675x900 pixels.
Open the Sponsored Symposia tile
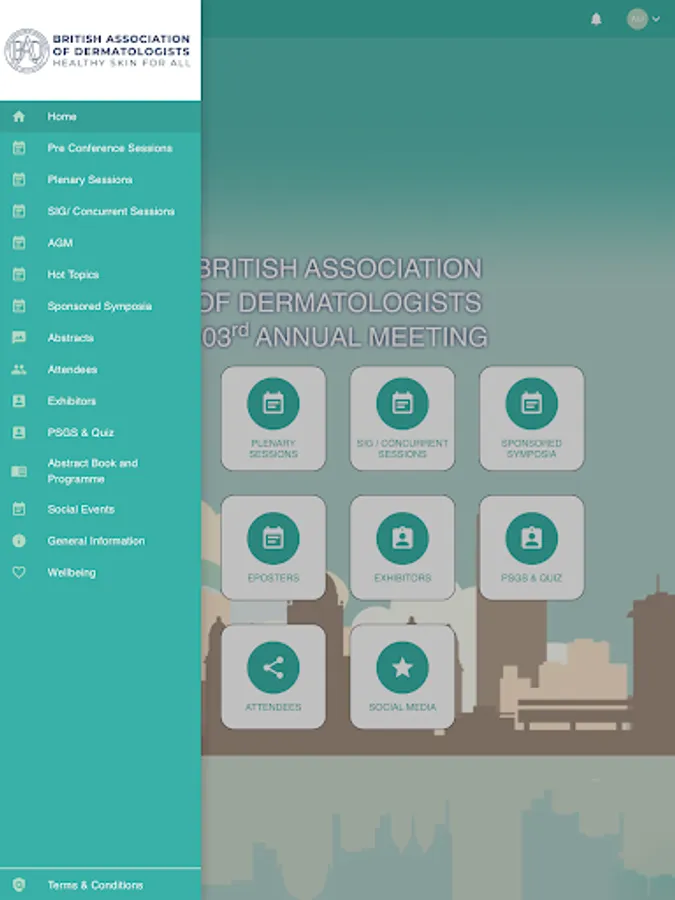[x=532, y=418]
